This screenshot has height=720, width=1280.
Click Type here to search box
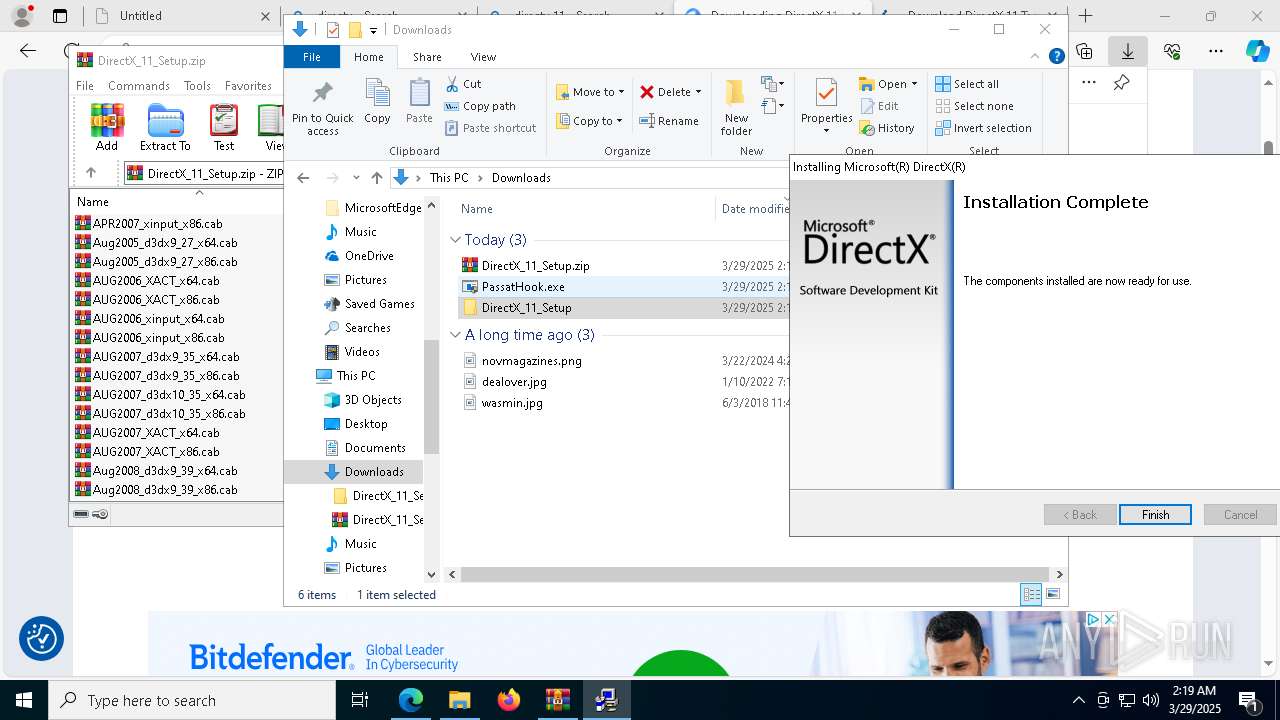pos(192,701)
